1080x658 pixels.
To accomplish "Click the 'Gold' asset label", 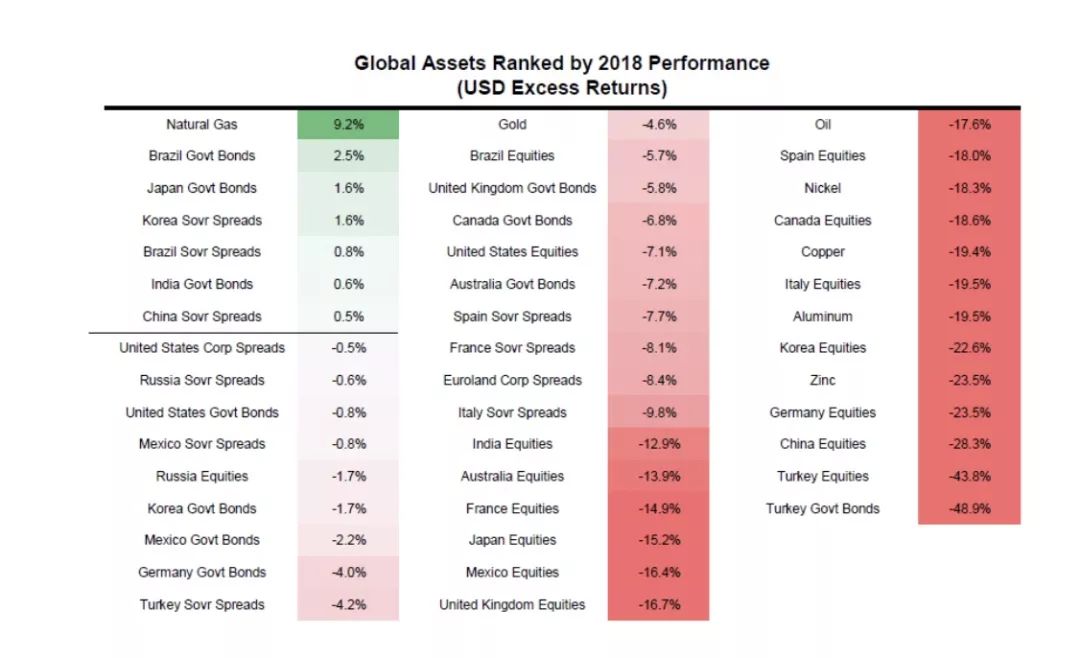I will click(512, 125).
